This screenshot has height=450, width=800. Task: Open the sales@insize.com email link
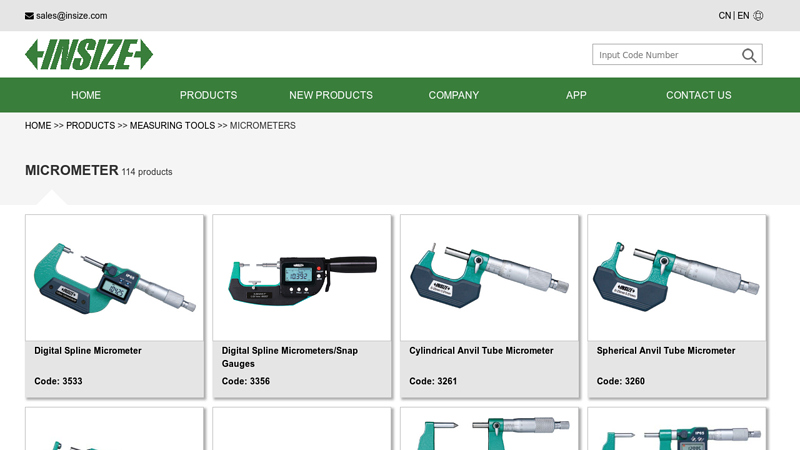71,16
